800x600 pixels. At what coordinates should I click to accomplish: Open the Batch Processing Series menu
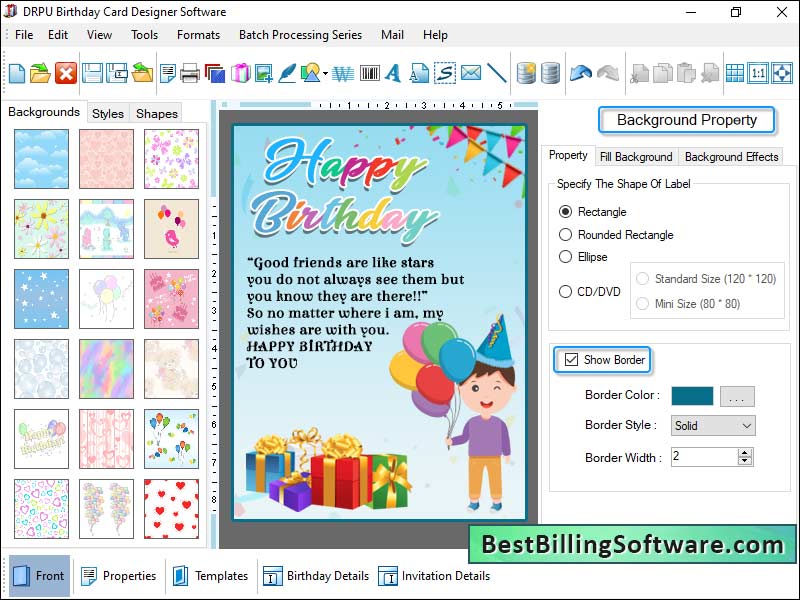(x=300, y=34)
